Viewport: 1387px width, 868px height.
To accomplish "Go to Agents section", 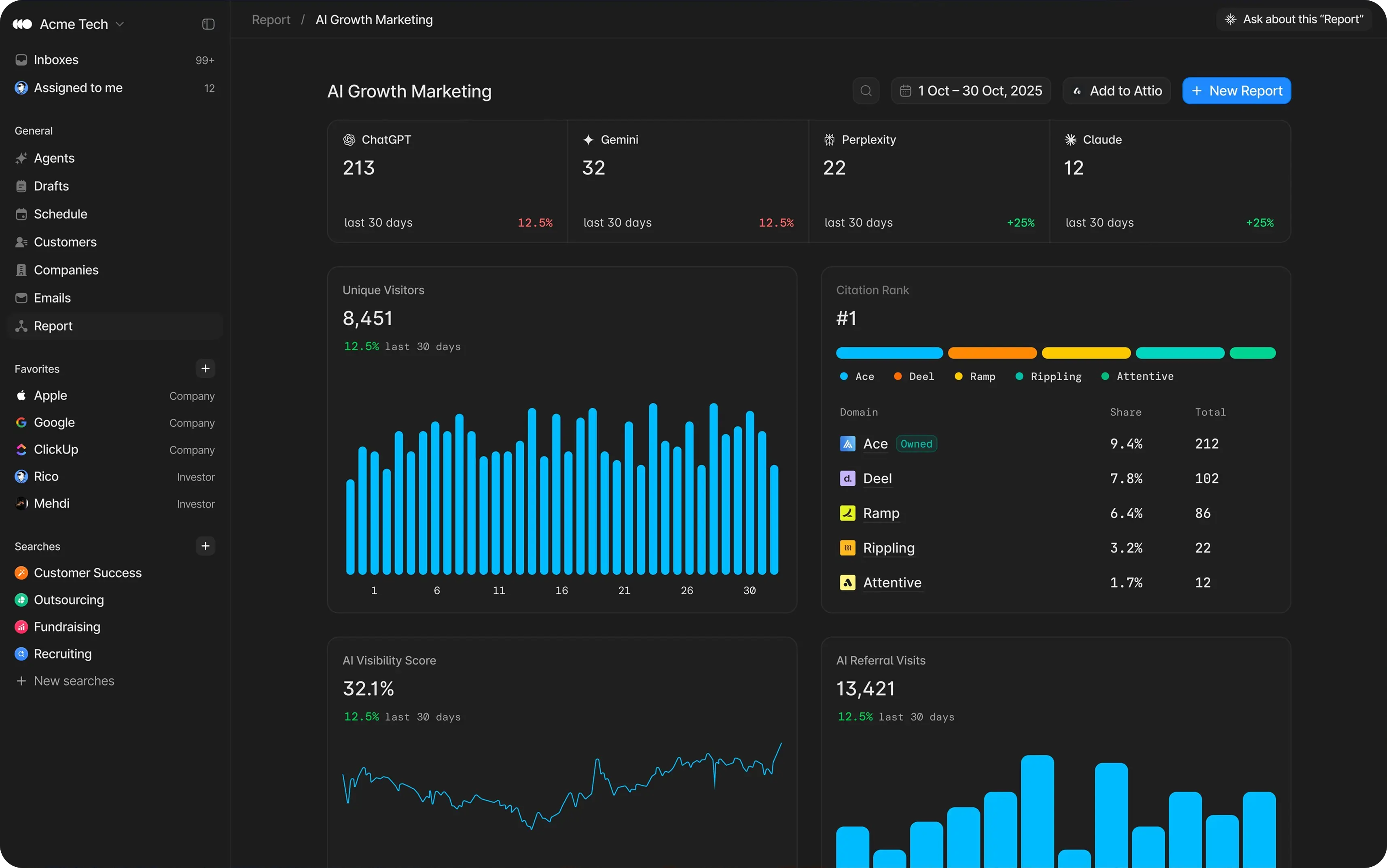I will point(115,158).
